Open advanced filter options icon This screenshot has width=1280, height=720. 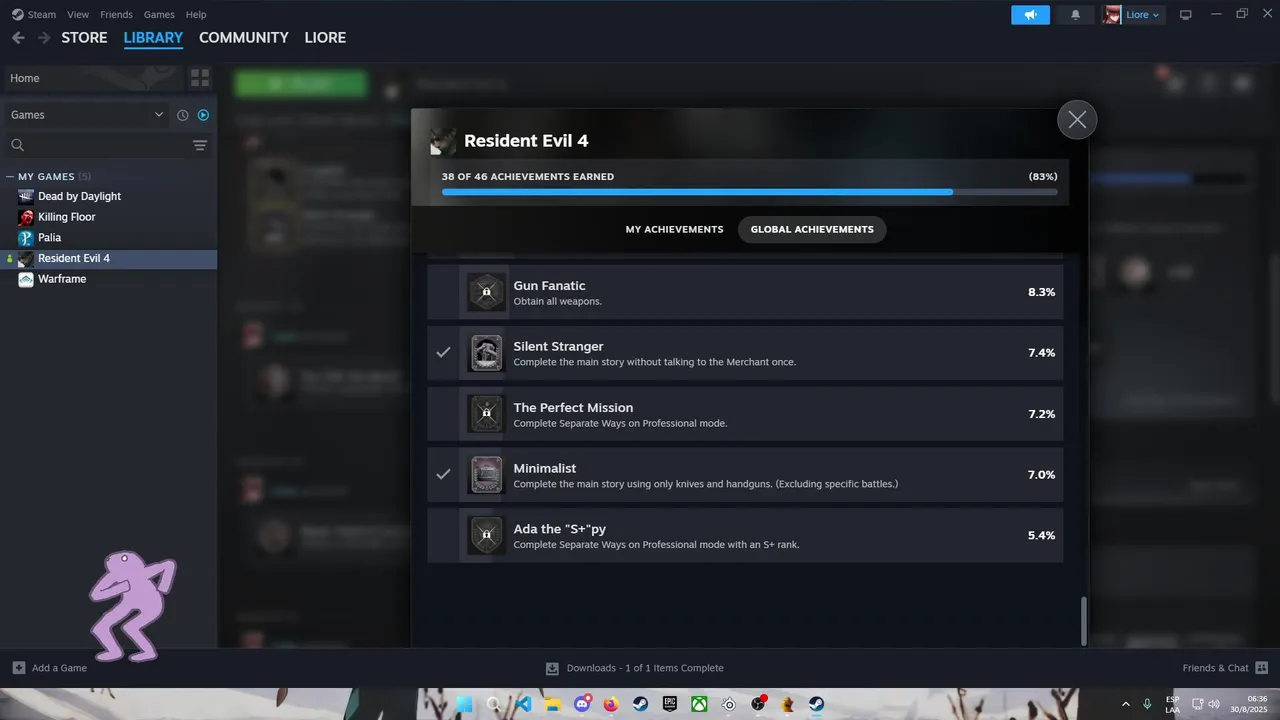[200, 145]
